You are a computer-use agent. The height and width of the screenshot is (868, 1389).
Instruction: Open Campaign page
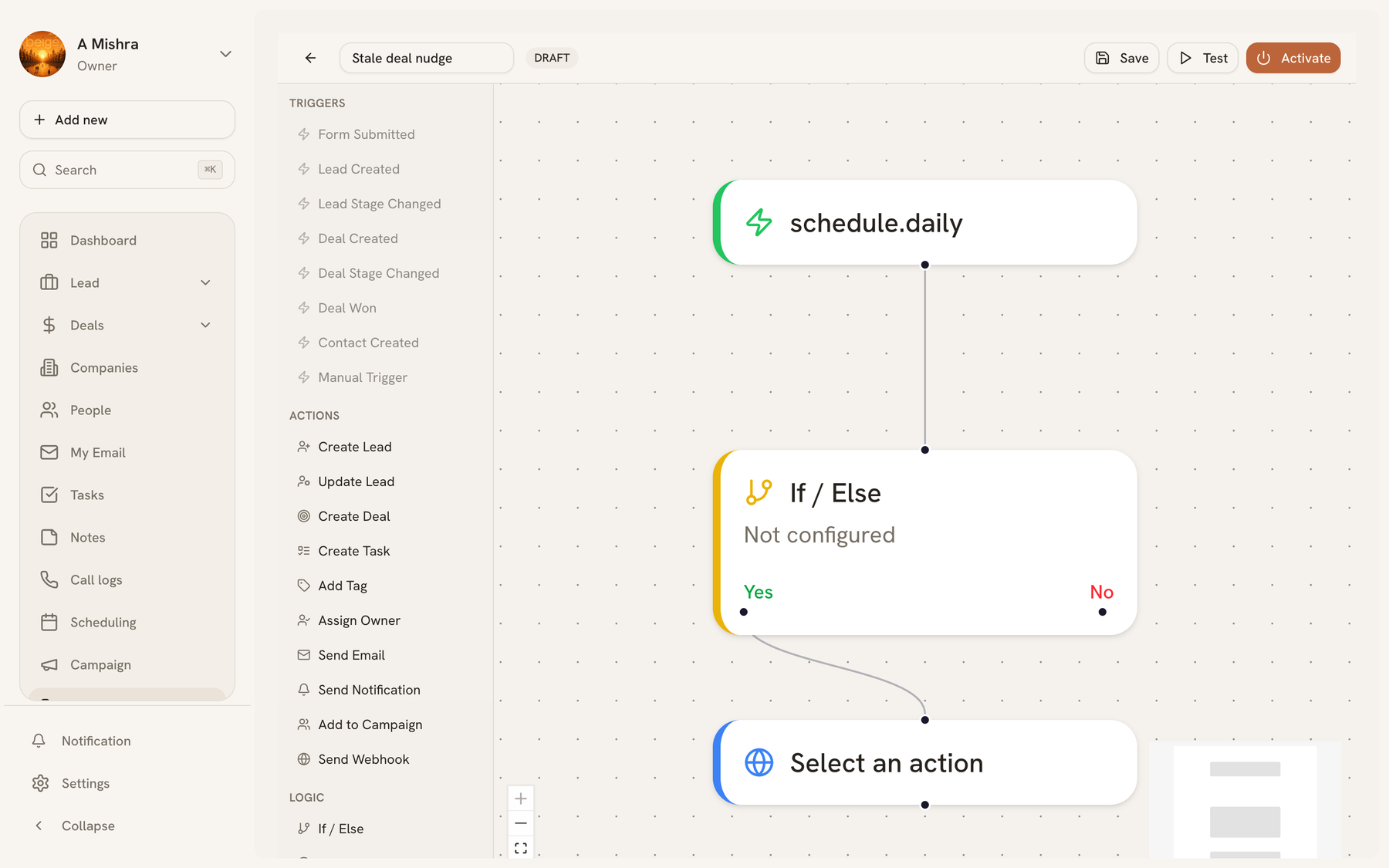coord(127,664)
